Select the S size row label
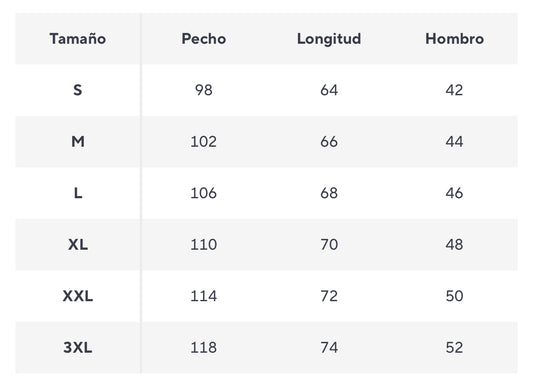 (x=78, y=90)
